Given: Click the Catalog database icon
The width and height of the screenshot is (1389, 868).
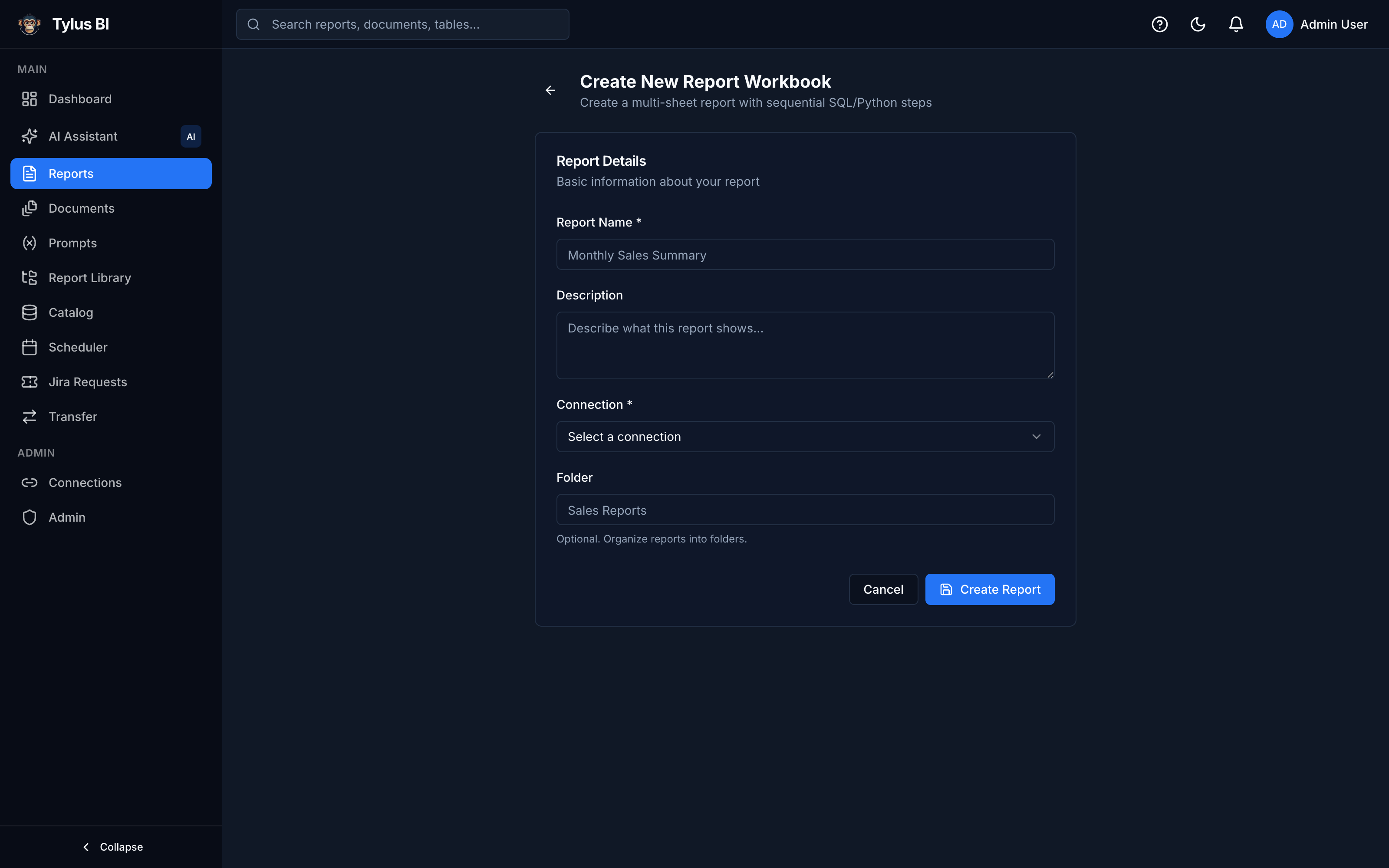Looking at the screenshot, I should [29, 312].
